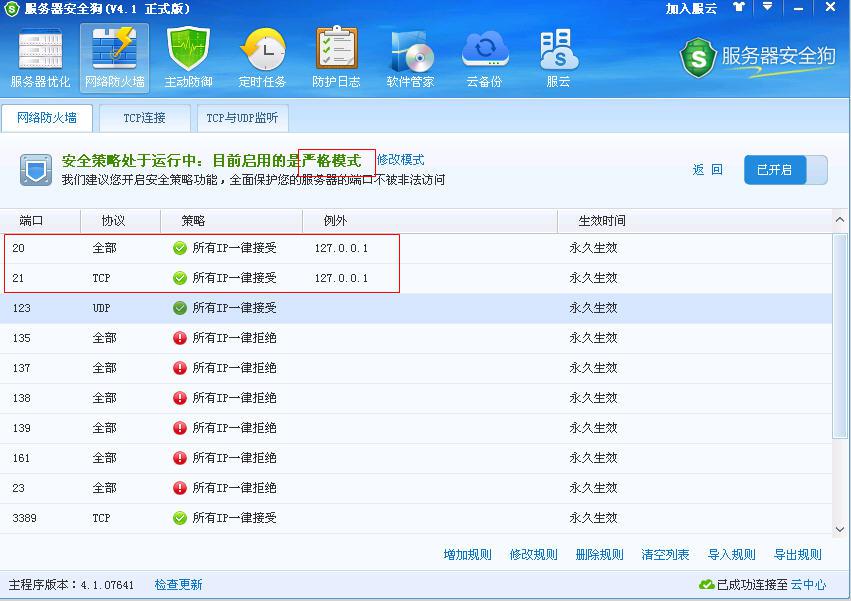Image resolution: width=851 pixels, height=601 pixels.
Task: Click the 127.0.0.1 exception for port 21
Action: (341, 278)
